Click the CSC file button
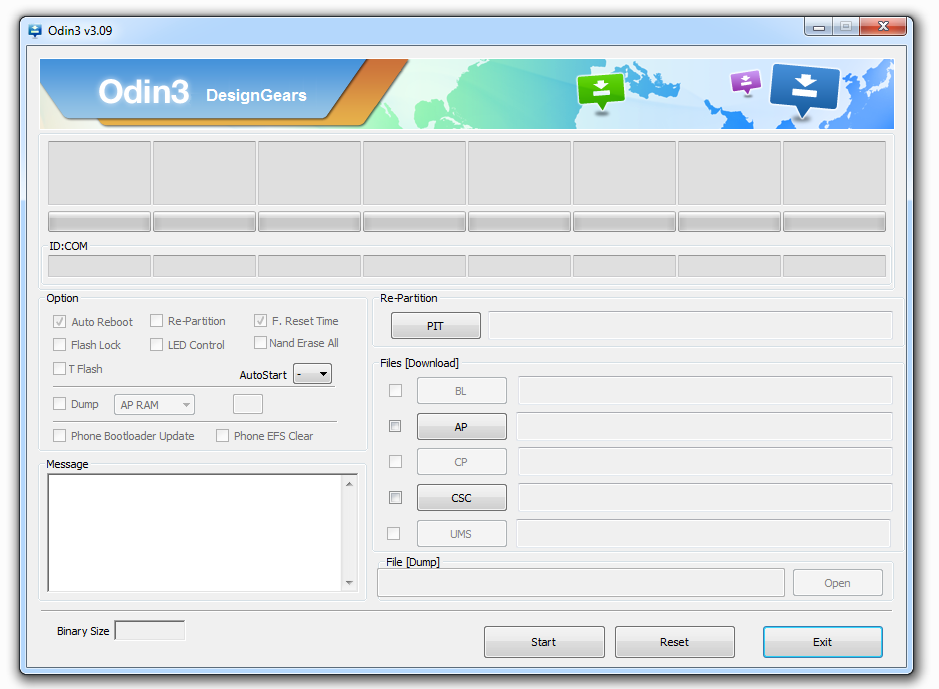The height and width of the screenshot is (689, 939). [x=462, y=497]
